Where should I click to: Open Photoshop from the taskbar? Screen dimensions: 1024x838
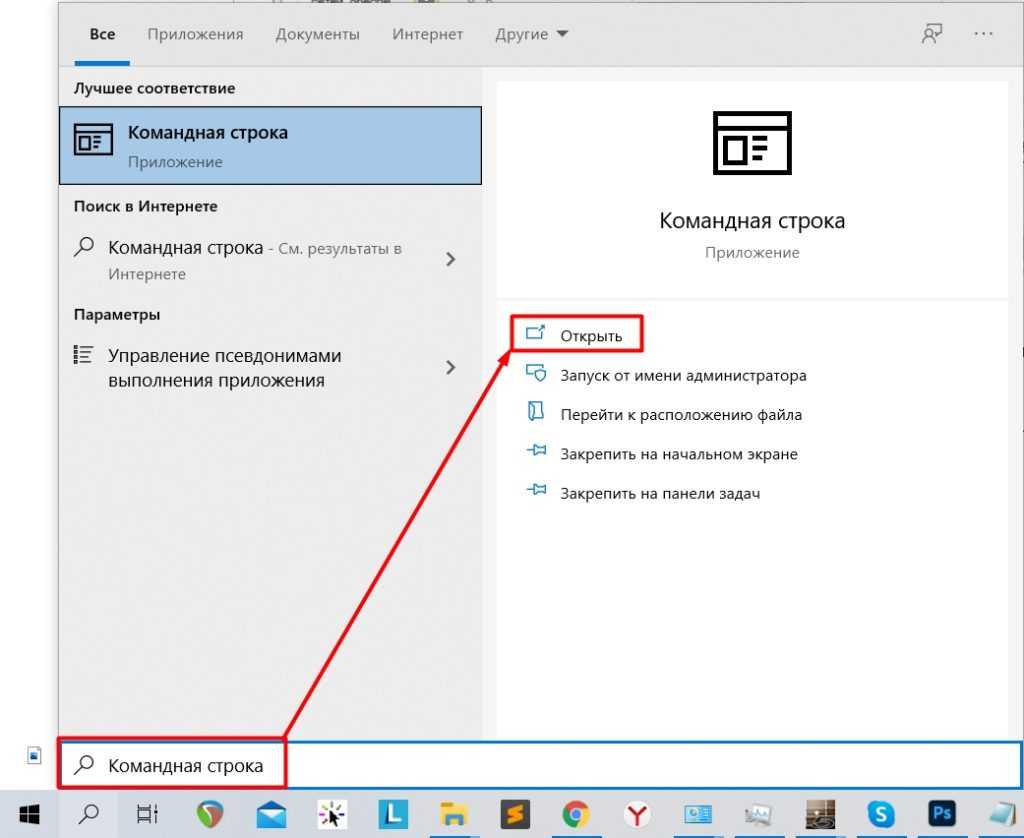pos(941,813)
